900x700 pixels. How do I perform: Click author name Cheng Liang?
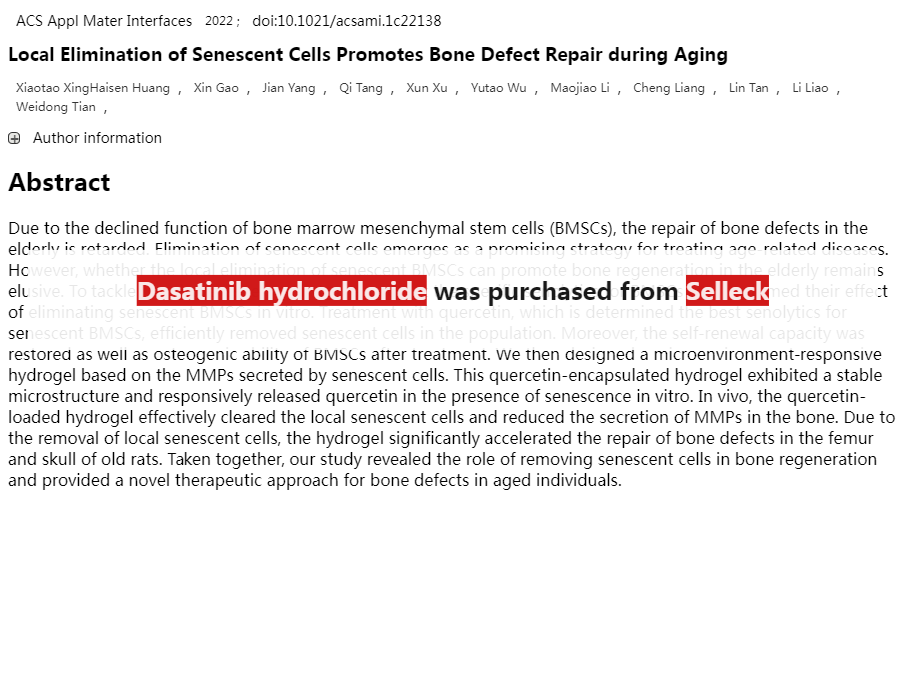tap(669, 88)
